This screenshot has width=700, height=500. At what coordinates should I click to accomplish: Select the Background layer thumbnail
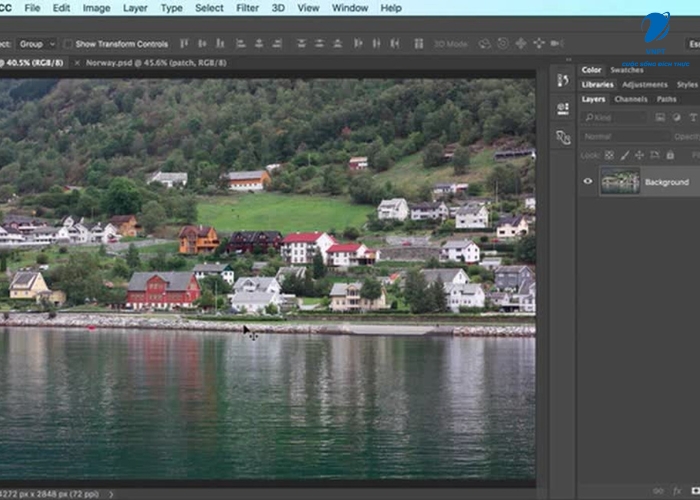620,181
